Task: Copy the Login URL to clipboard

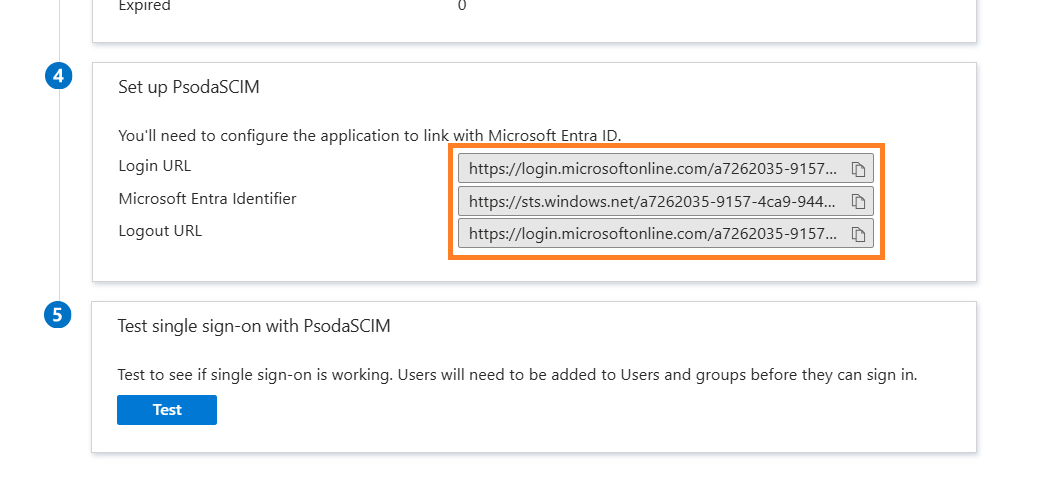Action: pyautogui.click(x=858, y=168)
